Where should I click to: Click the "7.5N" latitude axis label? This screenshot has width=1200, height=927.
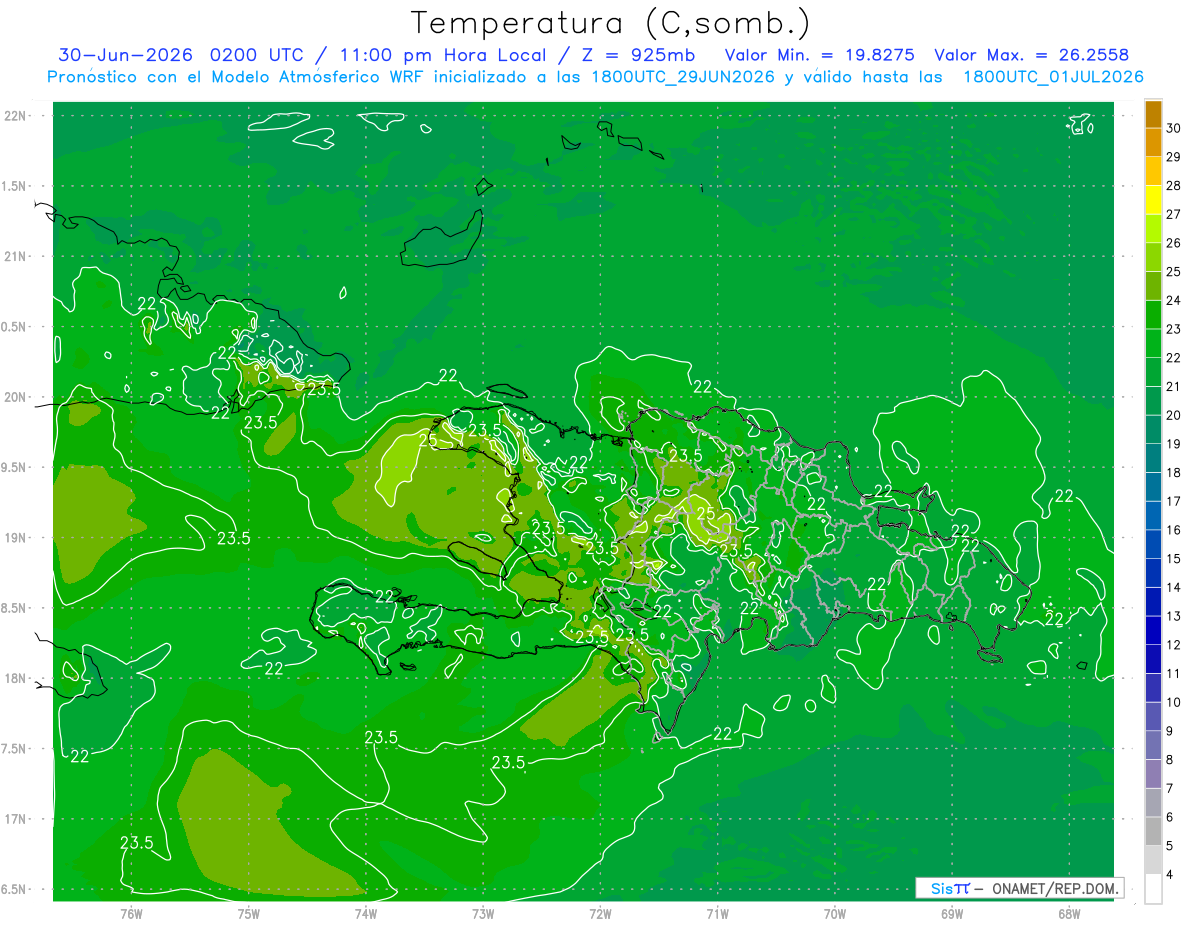[x=15, y=749]
